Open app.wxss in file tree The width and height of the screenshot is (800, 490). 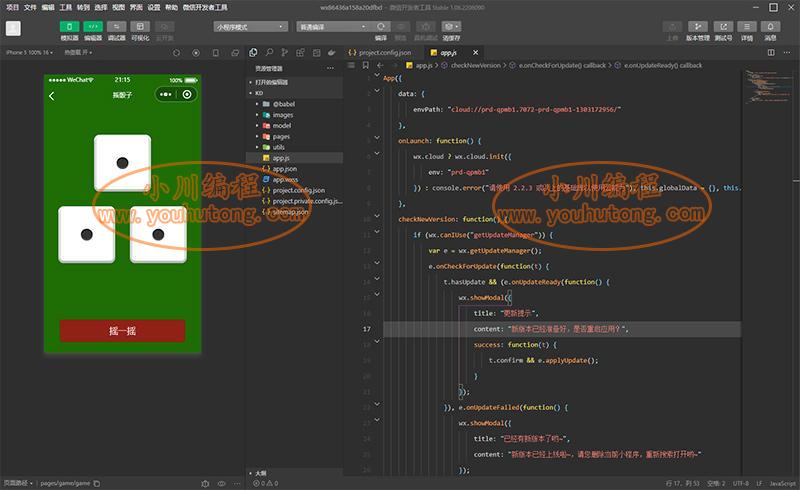click(294, 180)
